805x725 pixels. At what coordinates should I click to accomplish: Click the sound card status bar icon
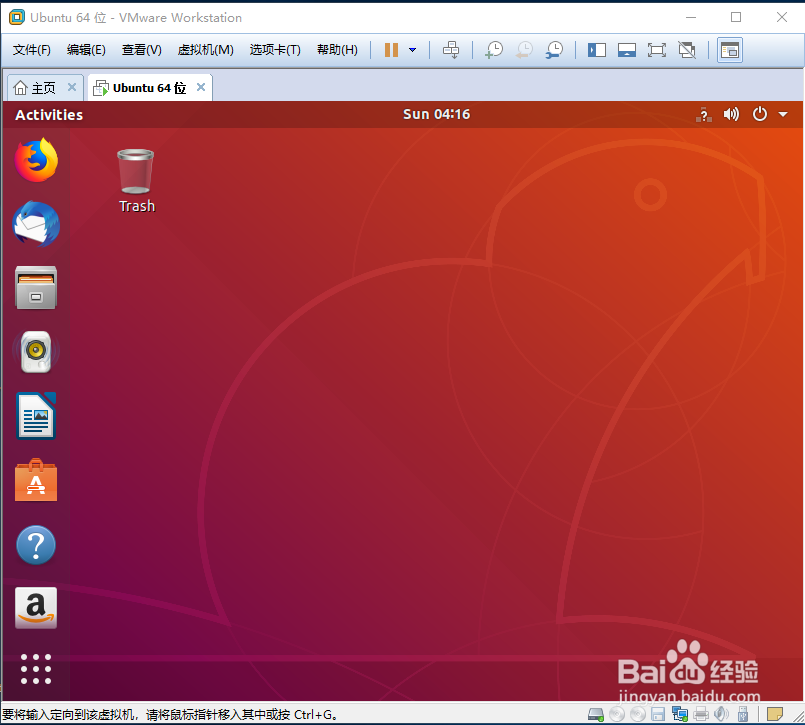point(721,714)
